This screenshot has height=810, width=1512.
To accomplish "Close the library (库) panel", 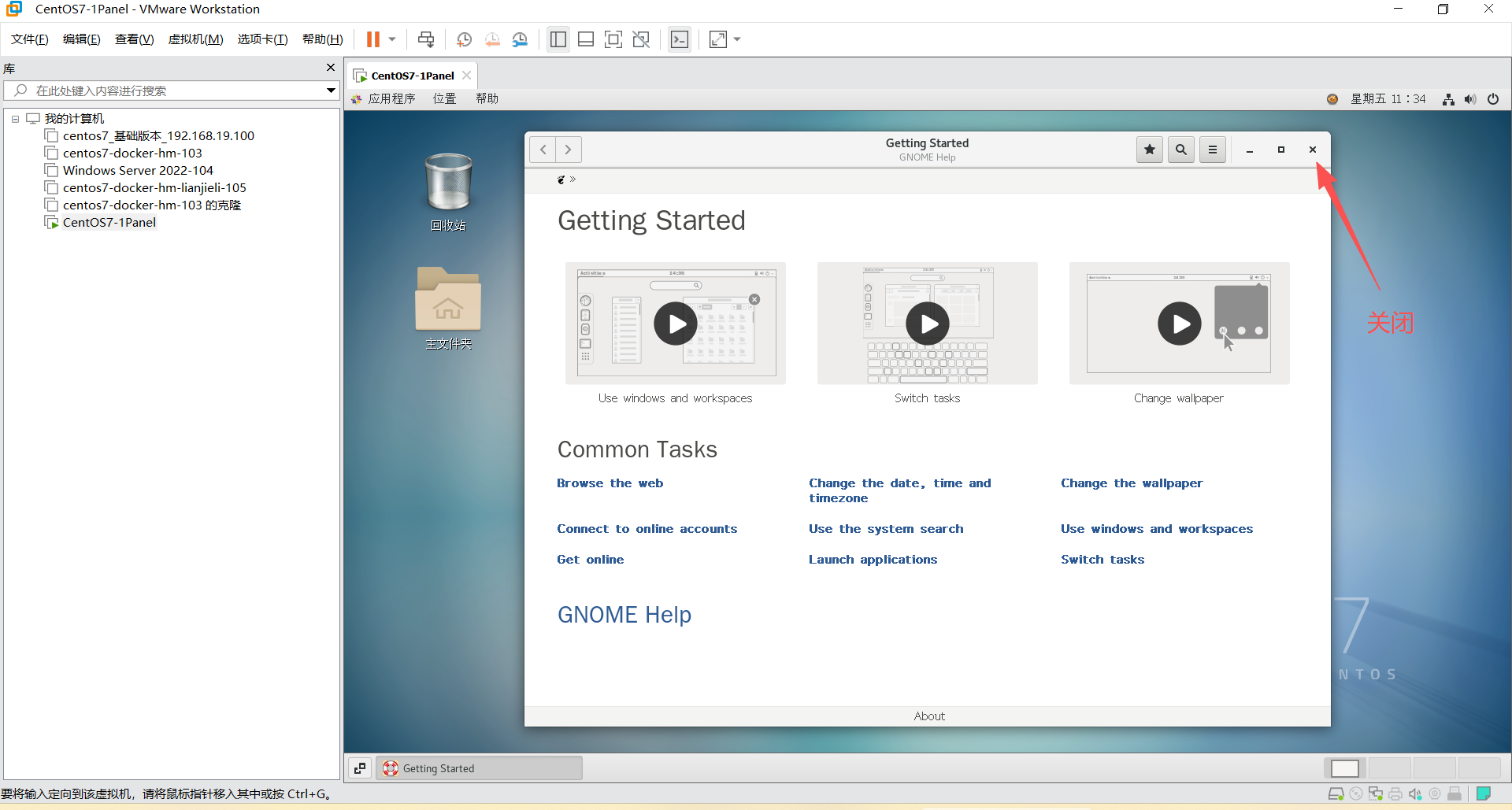I will pyautogui.click(x=331, y=68).
